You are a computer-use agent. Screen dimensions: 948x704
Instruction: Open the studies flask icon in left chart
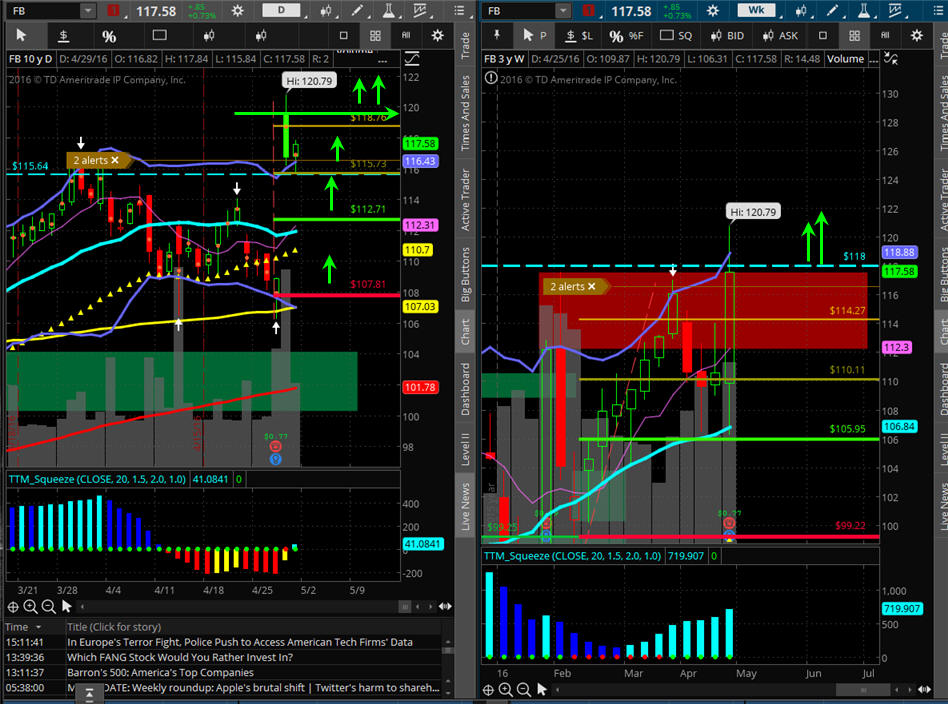[x=387, y=11]
